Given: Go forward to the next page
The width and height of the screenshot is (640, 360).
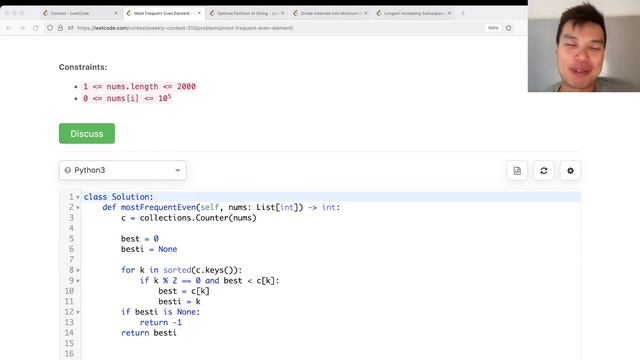Looking at the screenshot, I should (22, 28).
